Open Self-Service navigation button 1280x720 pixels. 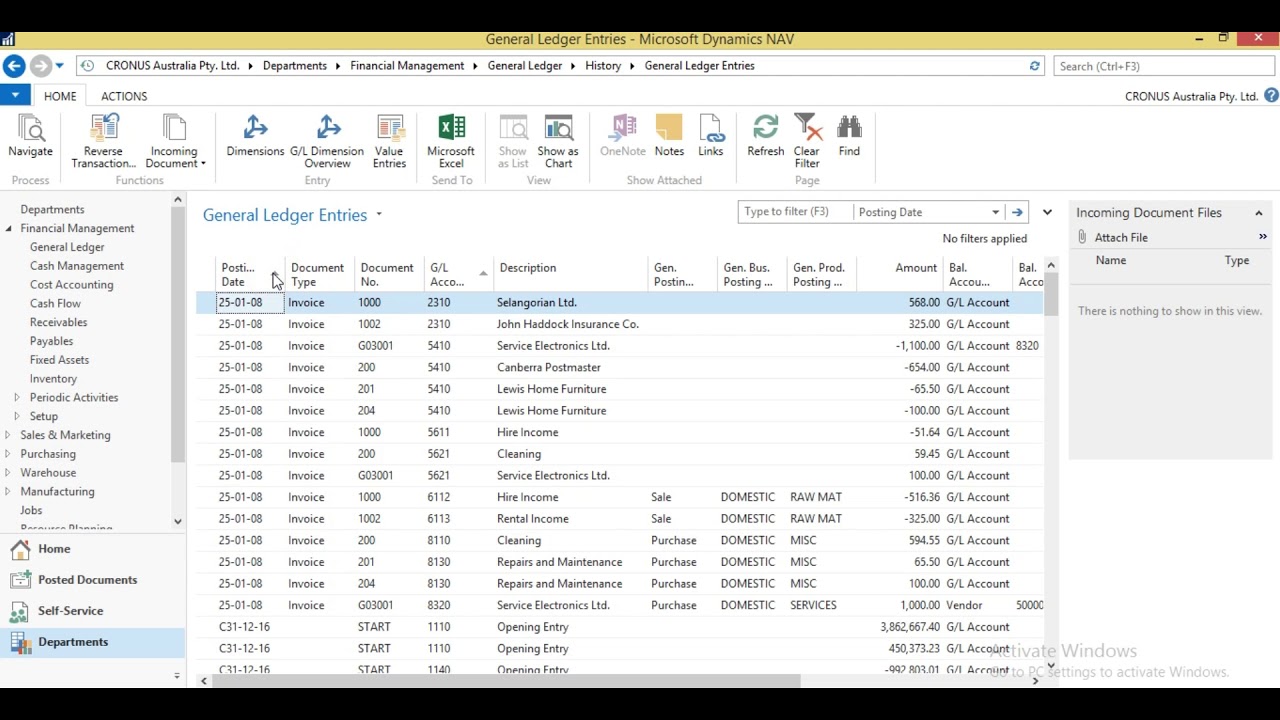pyautogui.click(x=92, y=611)
